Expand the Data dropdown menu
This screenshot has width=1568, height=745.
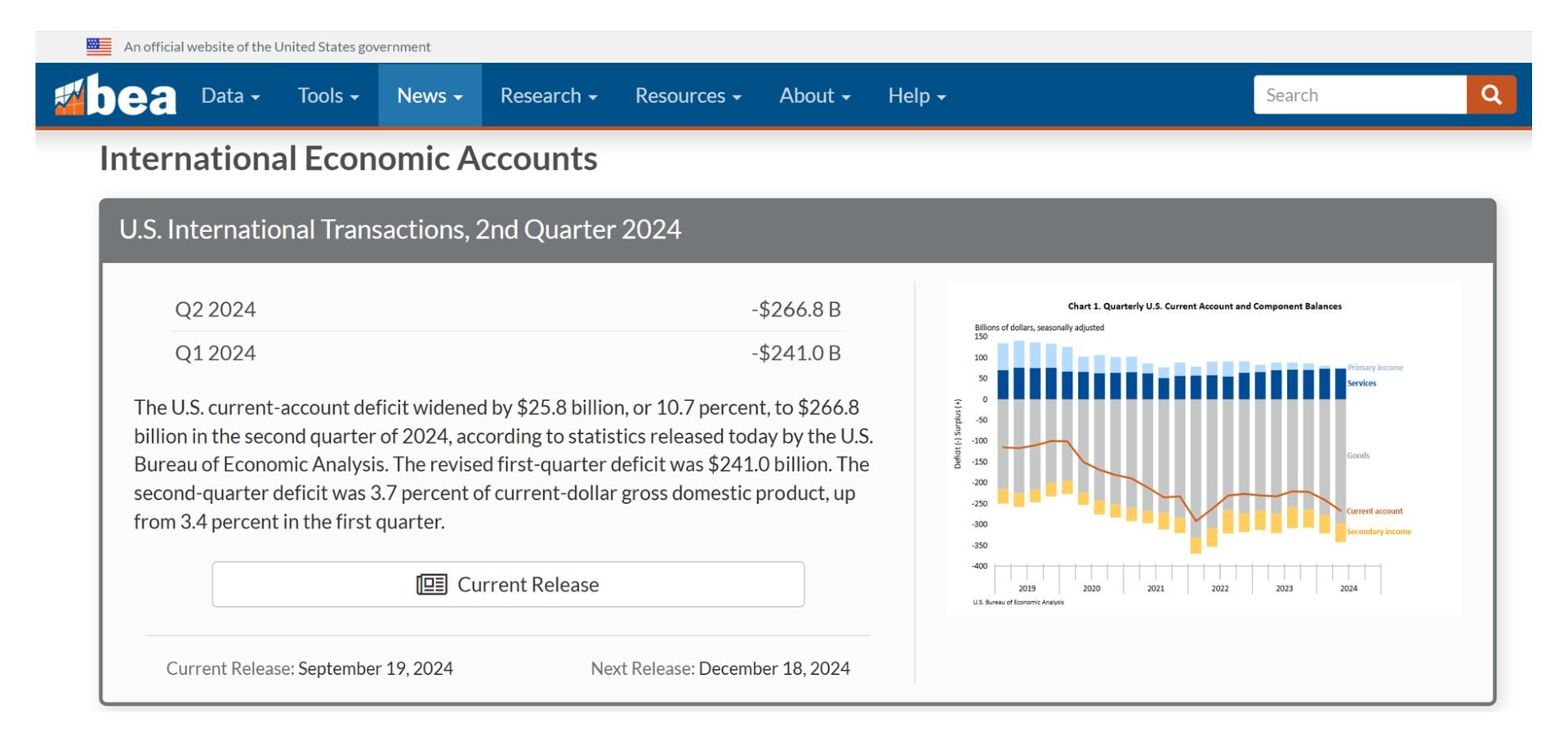point(230,96)
